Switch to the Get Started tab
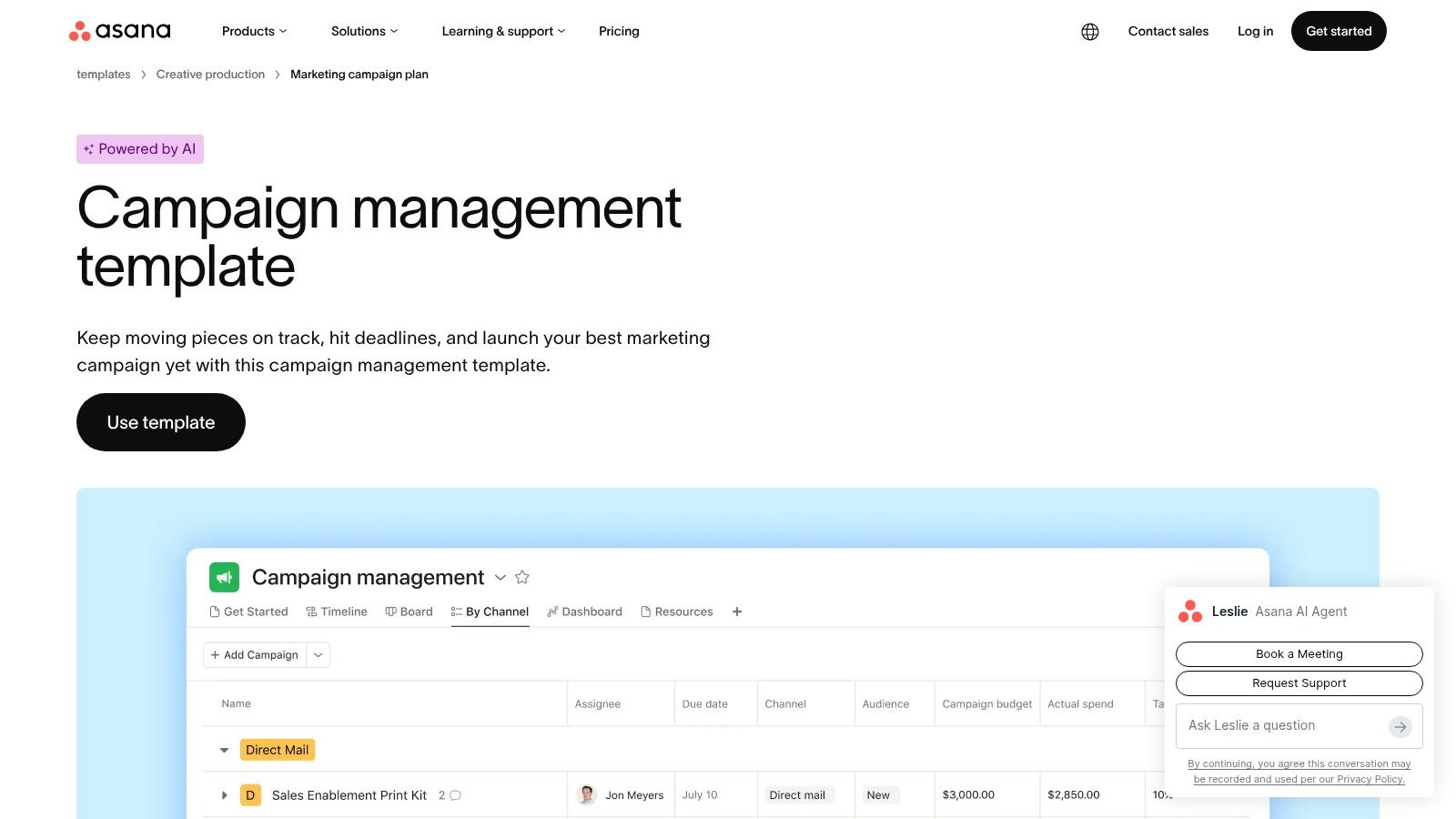The width and height of the screenshot is (1456, 819). click(x=248, y=612)
